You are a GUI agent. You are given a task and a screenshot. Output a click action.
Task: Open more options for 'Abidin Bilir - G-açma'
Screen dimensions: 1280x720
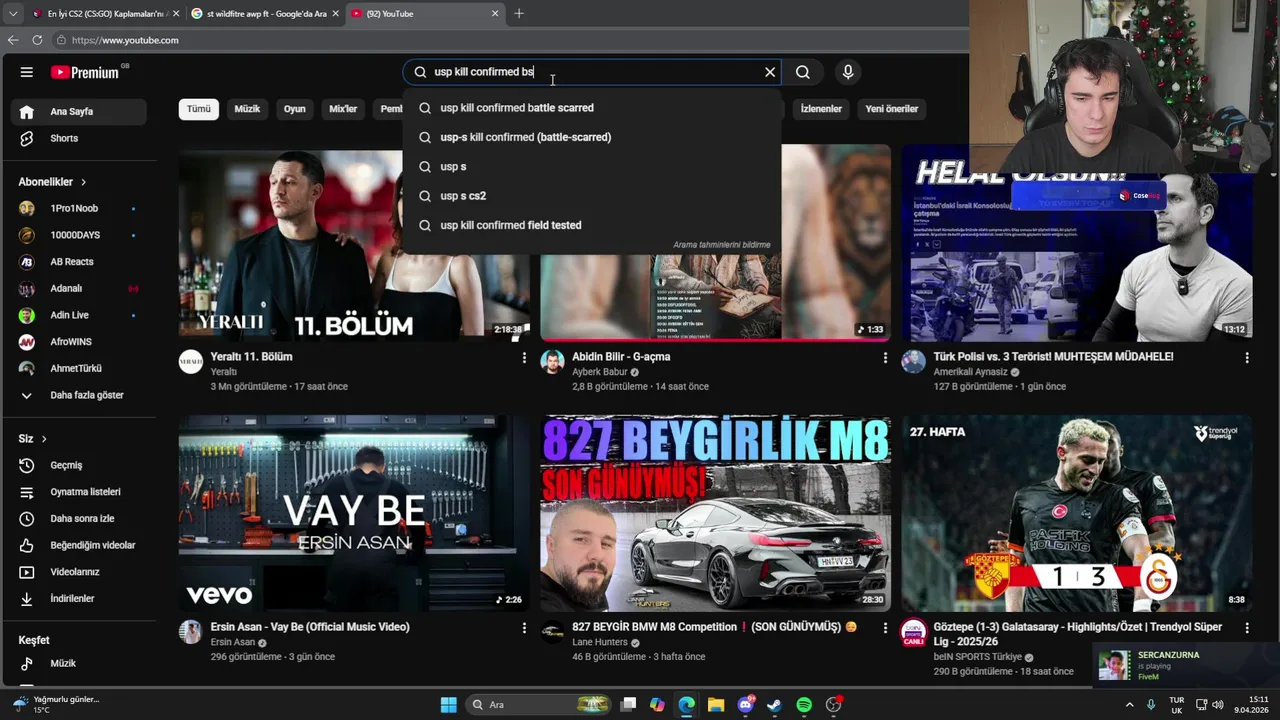pyautogui.click(x=885, y=358)
